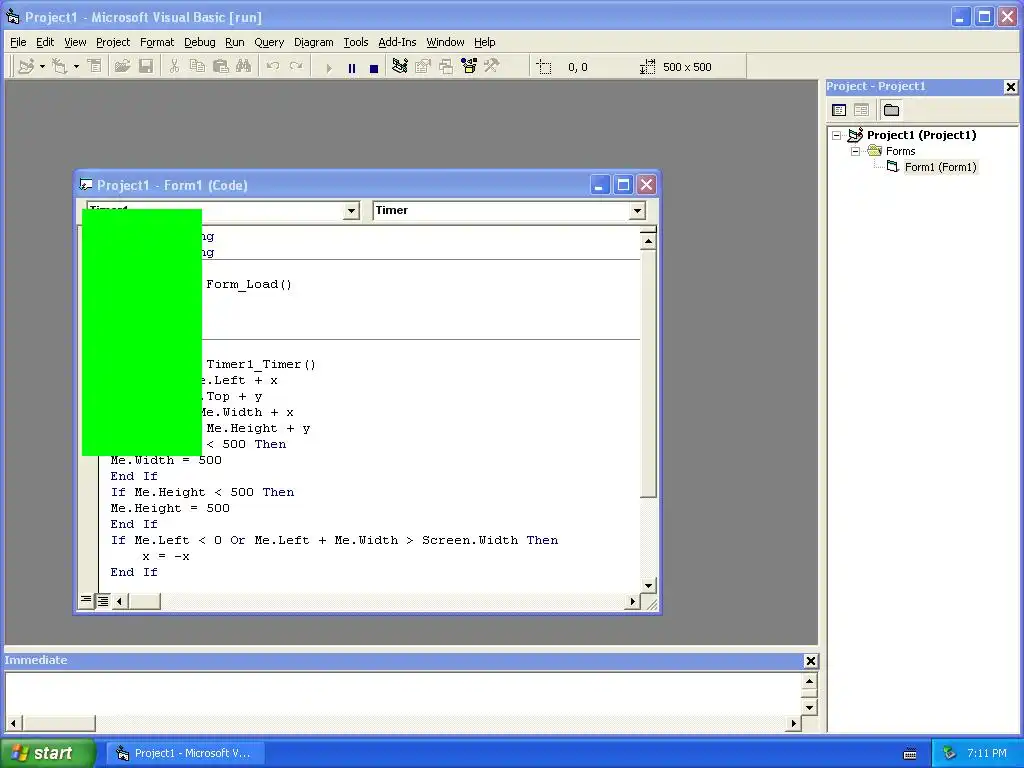Click the Open Project folder icon
1024x768 pixels.
pos(122,67)
